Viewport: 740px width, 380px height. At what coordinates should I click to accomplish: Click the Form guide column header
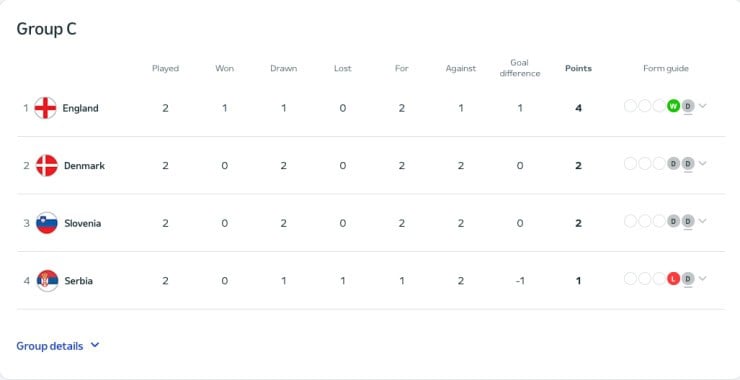pyautogui.click(x=666, y=69)
